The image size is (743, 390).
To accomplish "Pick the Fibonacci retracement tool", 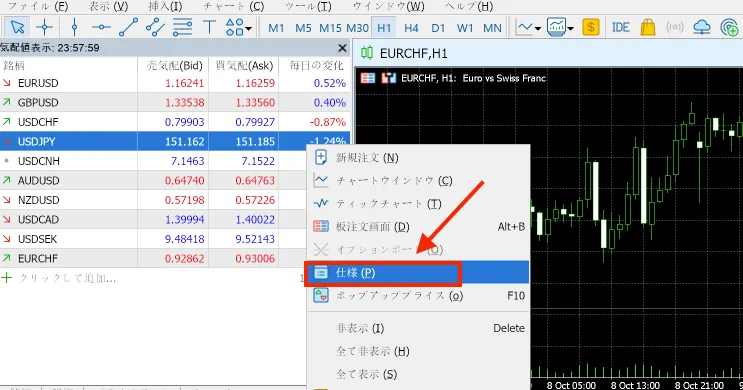I will click(182, 27).
